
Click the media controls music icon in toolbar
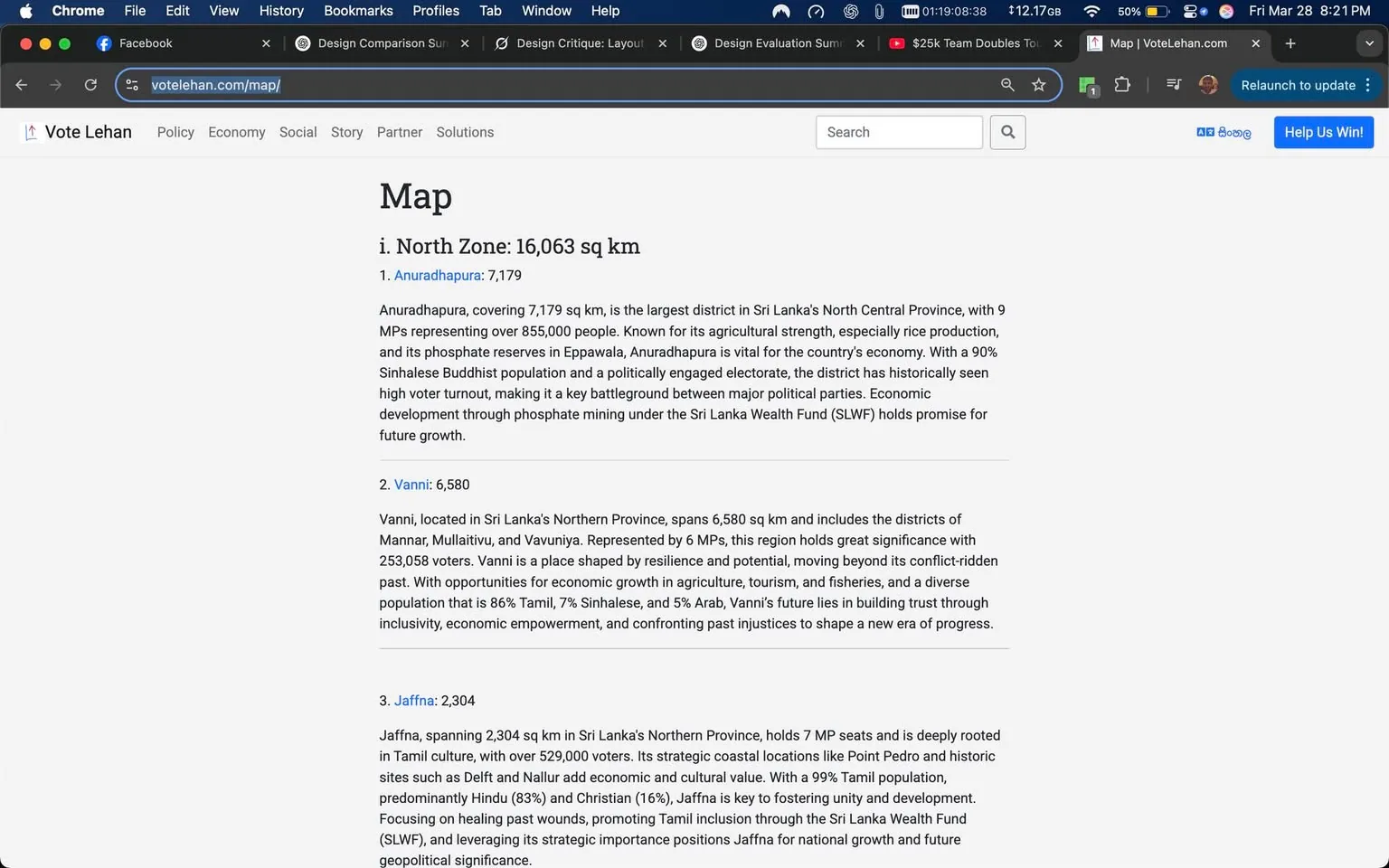click(x=1173, y=84)
